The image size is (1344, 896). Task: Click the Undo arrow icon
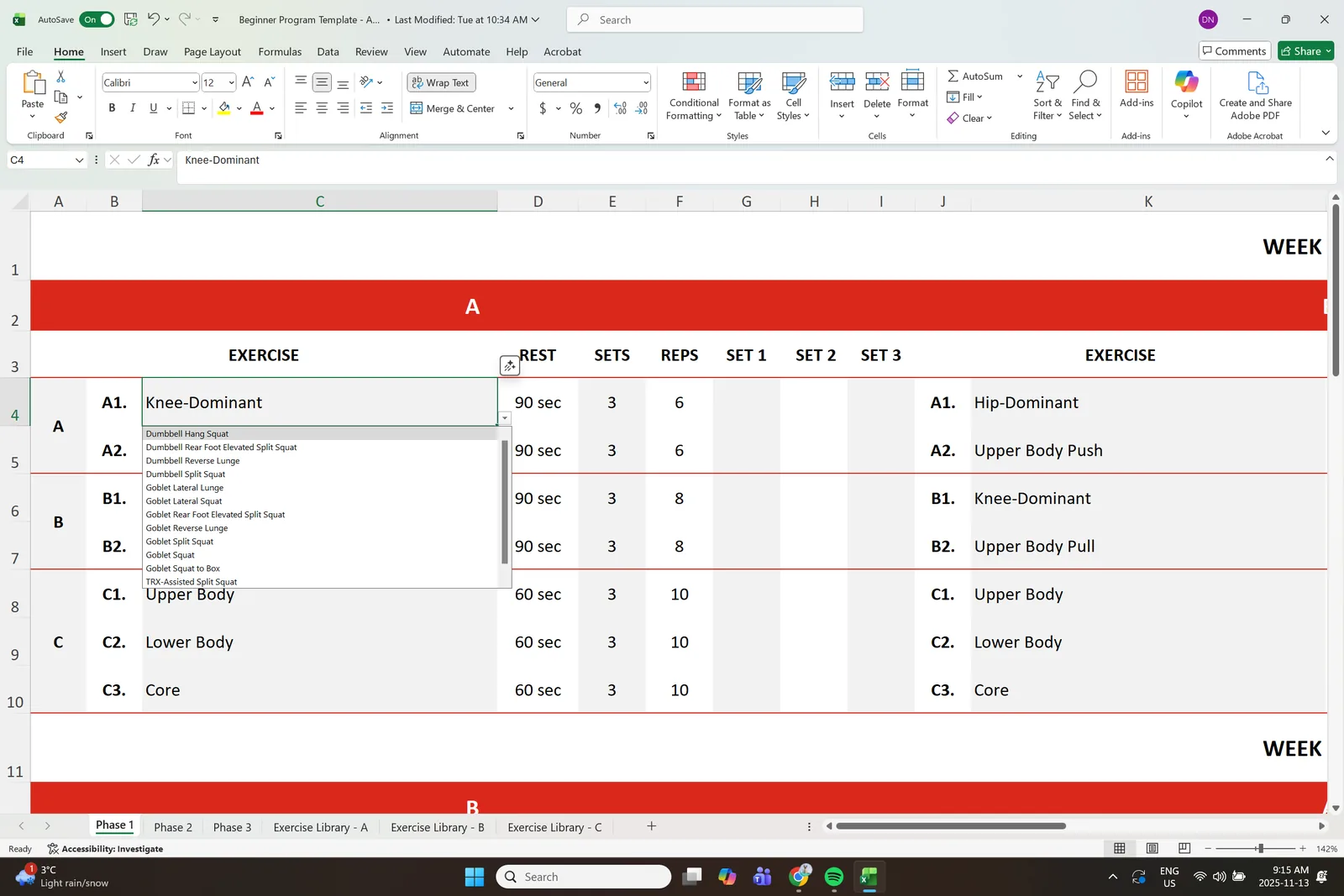pyautogui.click(x=153, y=18)
